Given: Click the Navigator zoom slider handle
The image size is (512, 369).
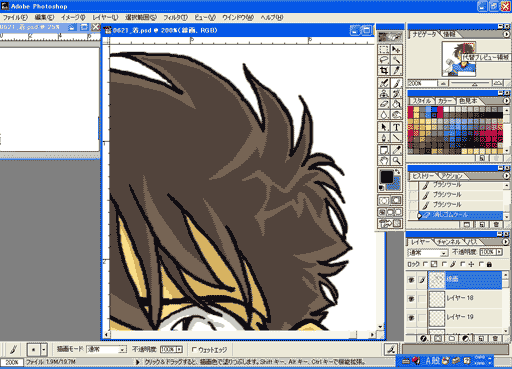Looking at the screenshot, I should [475, 84].
